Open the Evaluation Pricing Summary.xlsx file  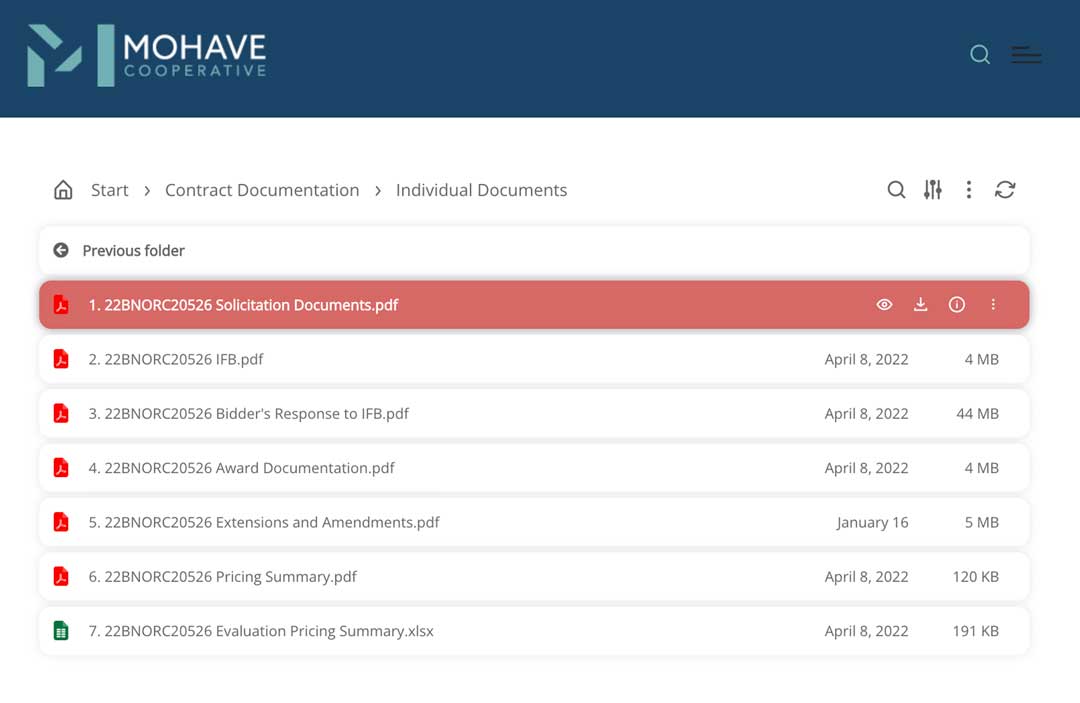tap(534, 631)
